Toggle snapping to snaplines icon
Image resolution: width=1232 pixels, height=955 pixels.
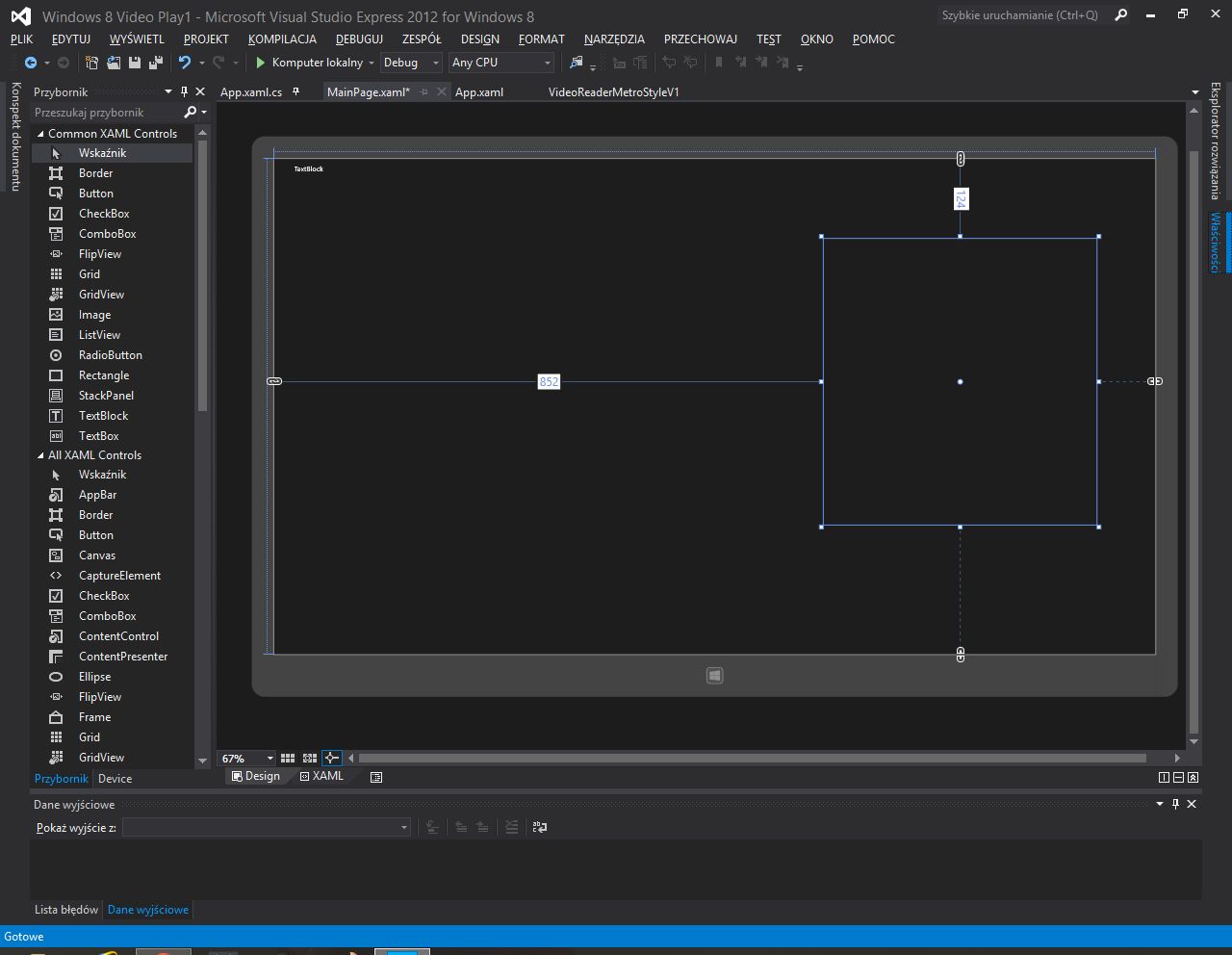coord(332,758)
